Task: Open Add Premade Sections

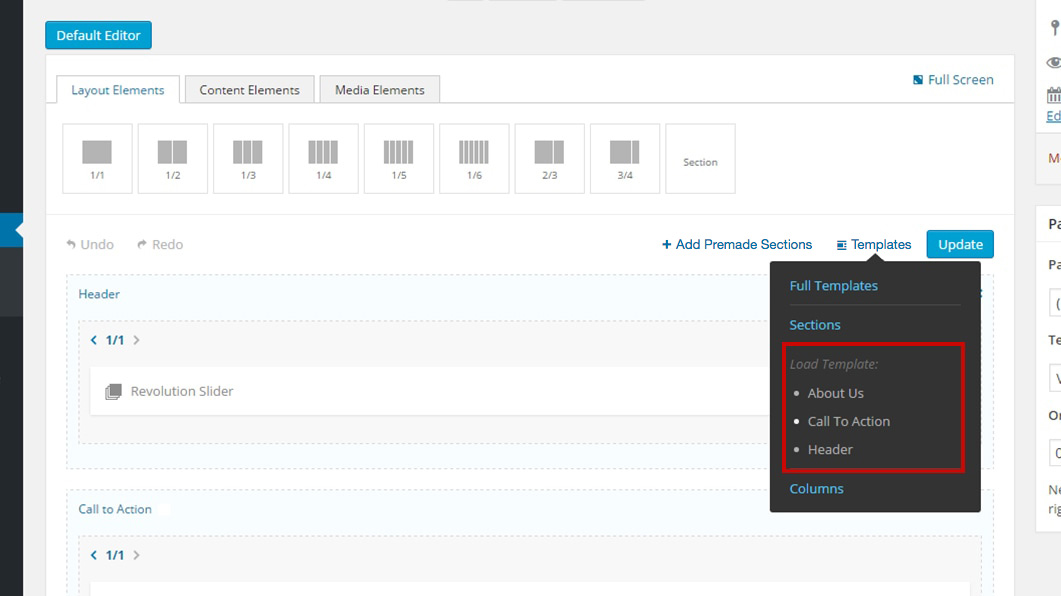Action: tap(737, 245)
